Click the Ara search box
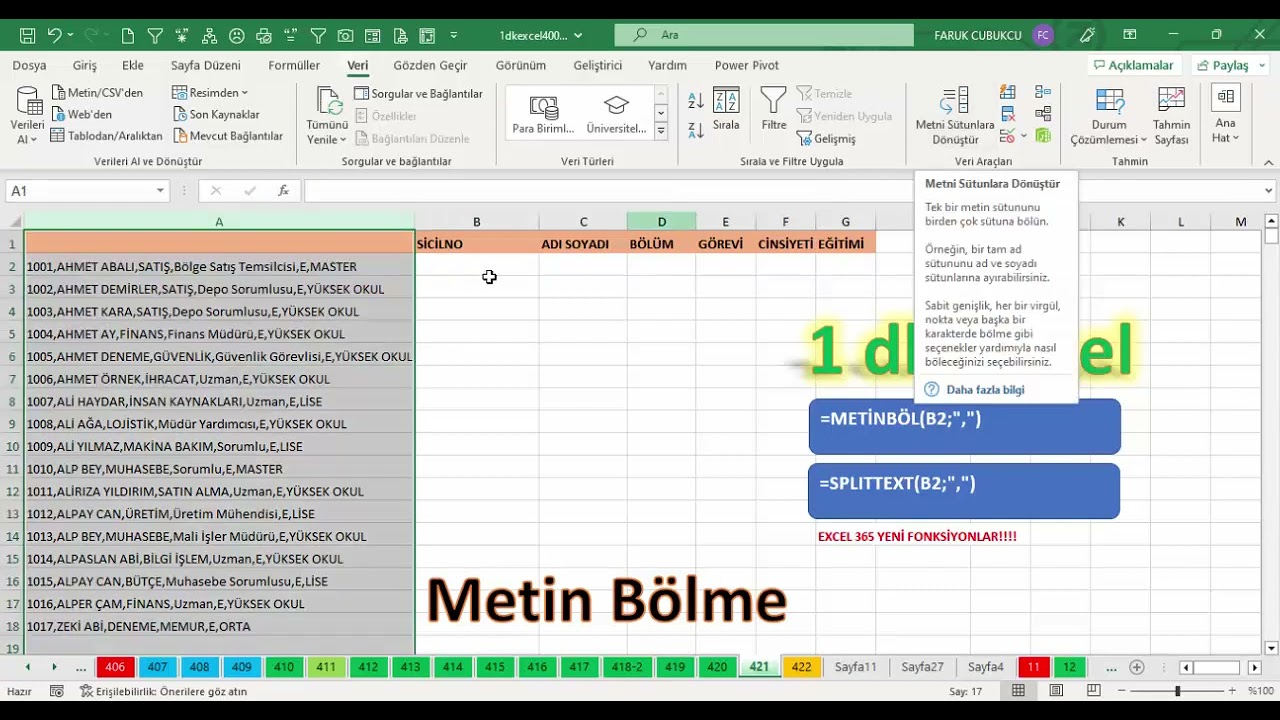Screen dimensions: 1280x720 [x=764, y=35]
